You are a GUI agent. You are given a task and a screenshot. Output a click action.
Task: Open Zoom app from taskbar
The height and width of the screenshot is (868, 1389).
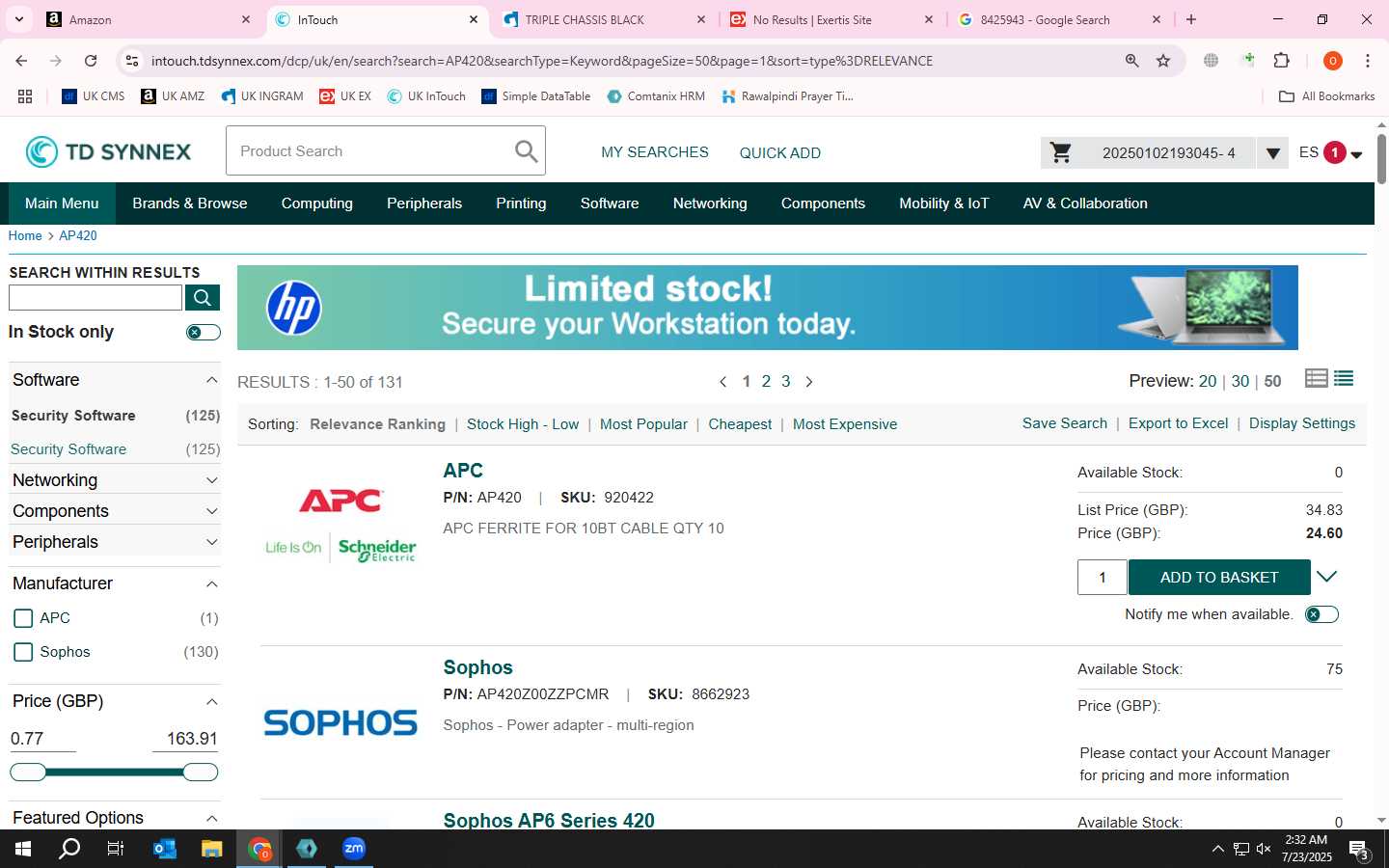[x=354, y=849]
